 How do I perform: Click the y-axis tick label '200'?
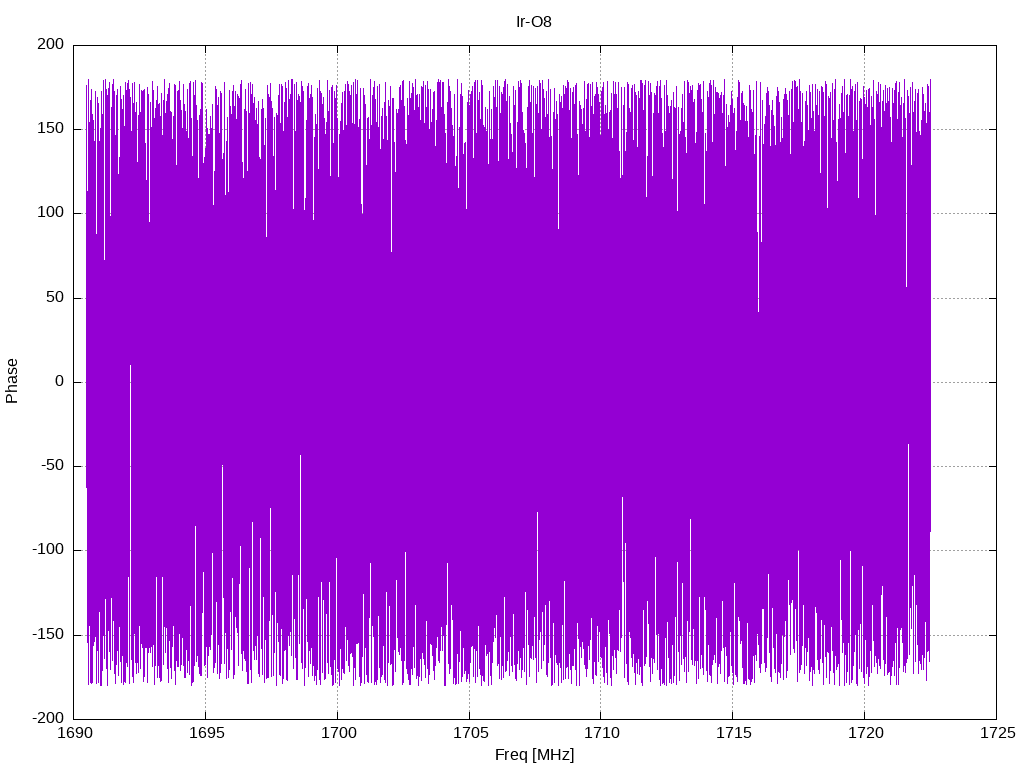coord(51,44)
